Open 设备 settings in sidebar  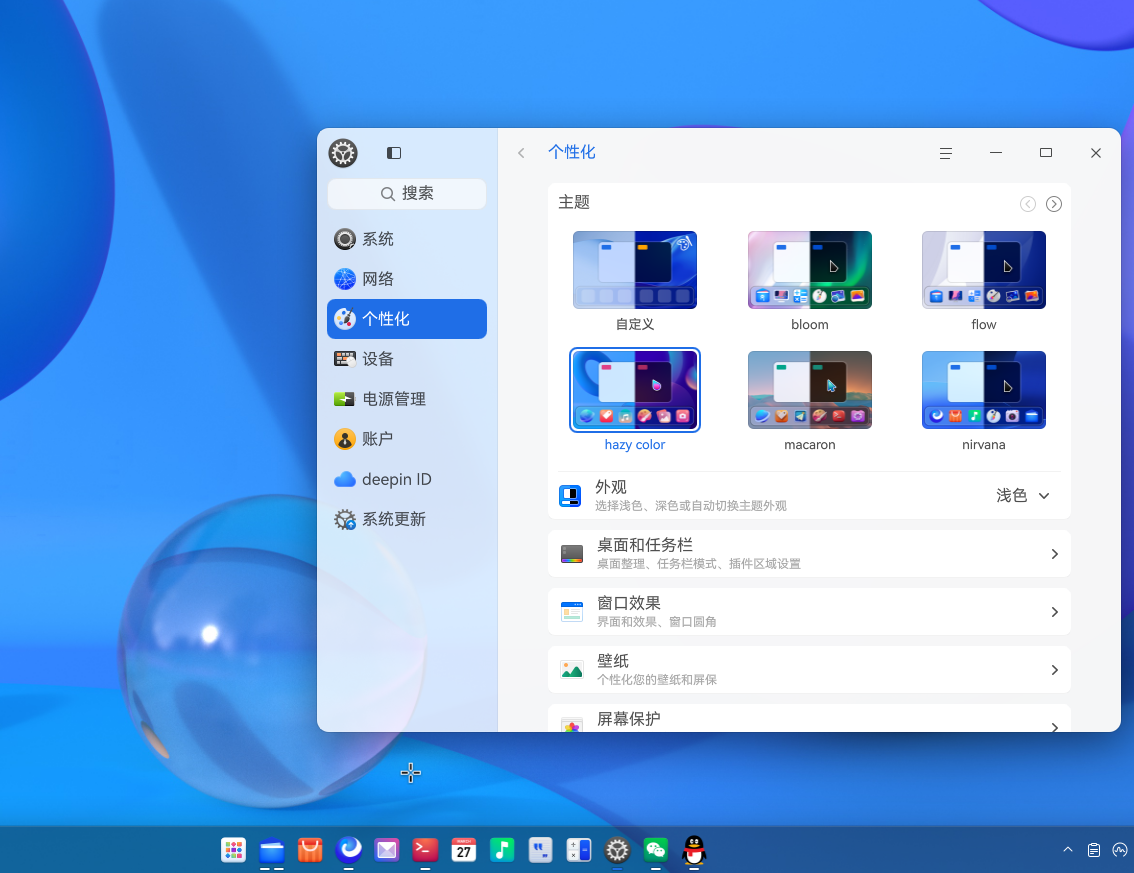tap(406, 359)
